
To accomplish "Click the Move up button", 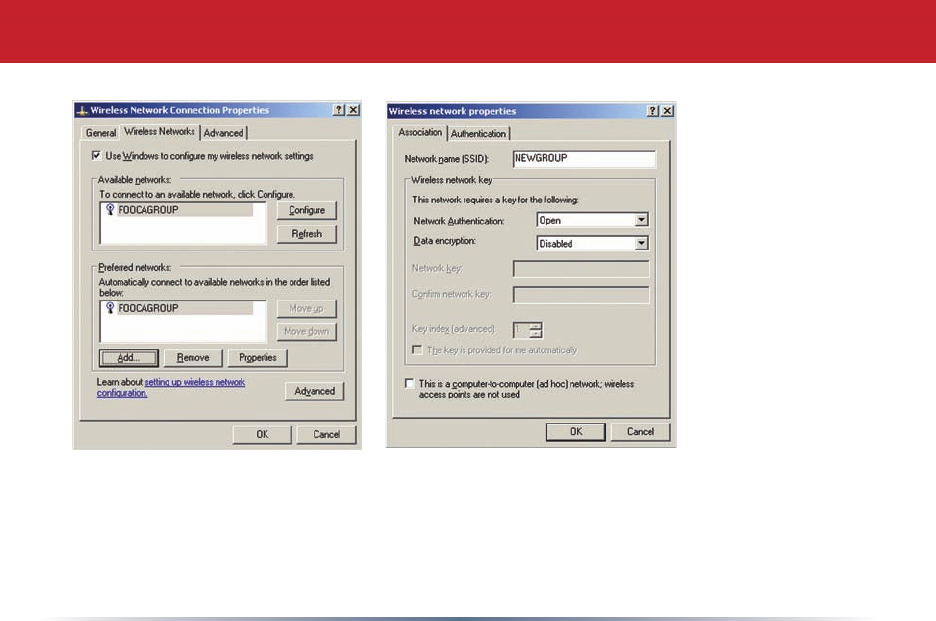I will (307, 309).
